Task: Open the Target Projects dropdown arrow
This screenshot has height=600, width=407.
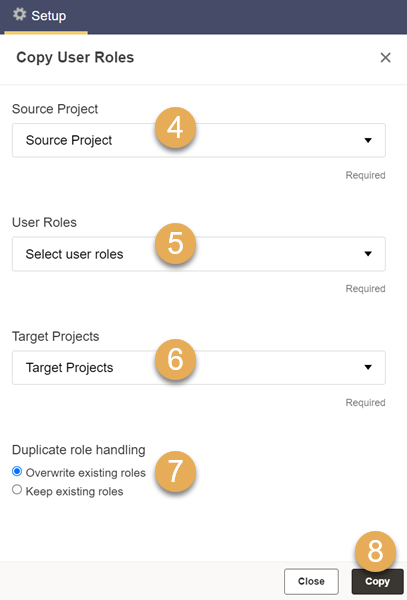Action: [x=368, y=367]
